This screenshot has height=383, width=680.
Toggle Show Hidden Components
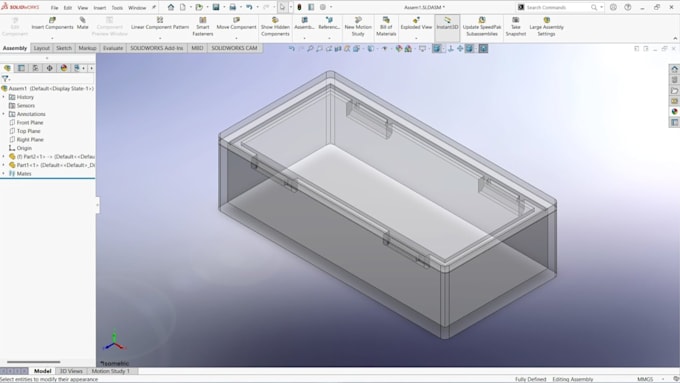[x=275, y=20]
